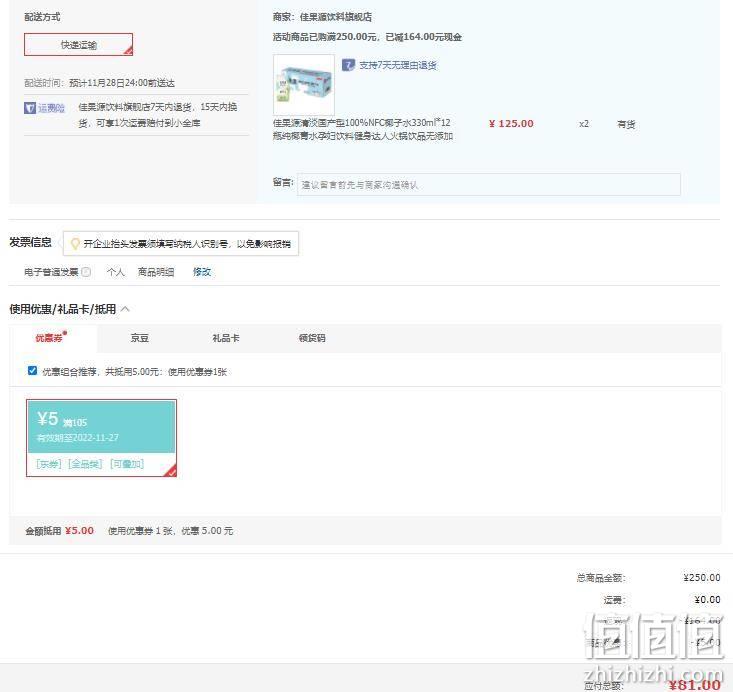The width and height of the screenshot is (733, 692).
Task: Click the 总商品金额 ¥250.00 value
Action: coord(702,577)
